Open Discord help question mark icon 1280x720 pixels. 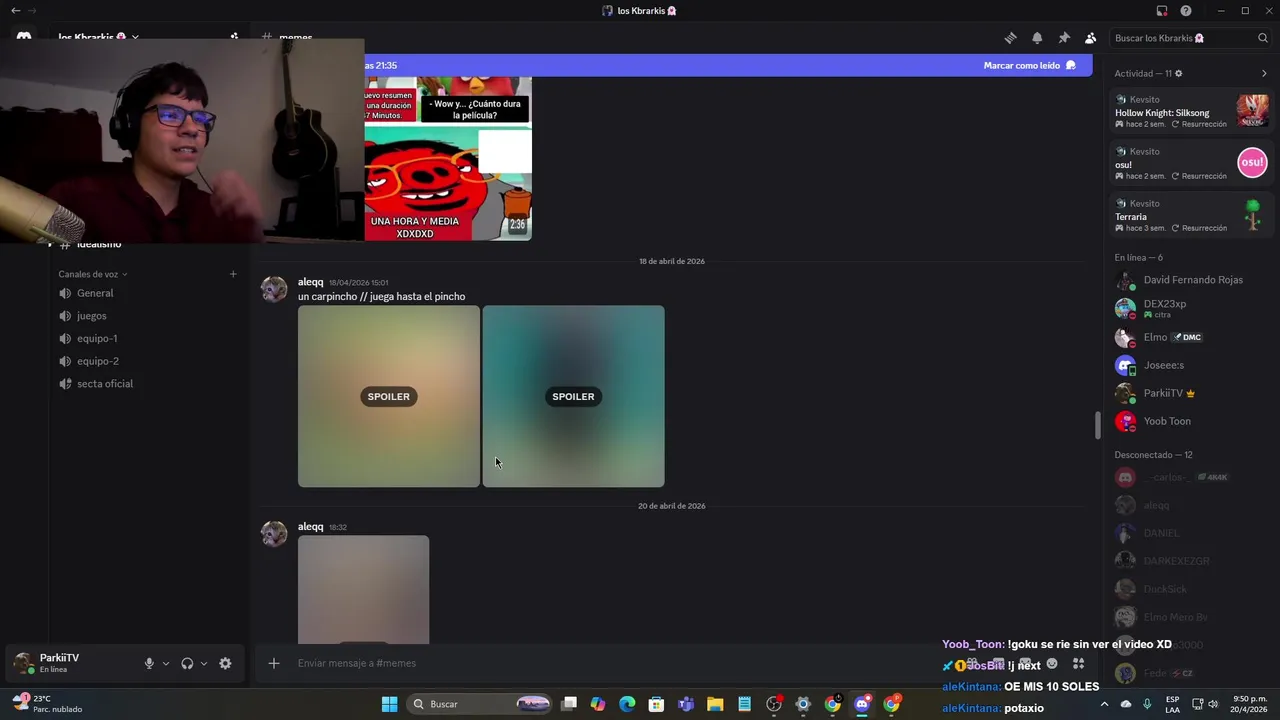tap(1186, 11)
